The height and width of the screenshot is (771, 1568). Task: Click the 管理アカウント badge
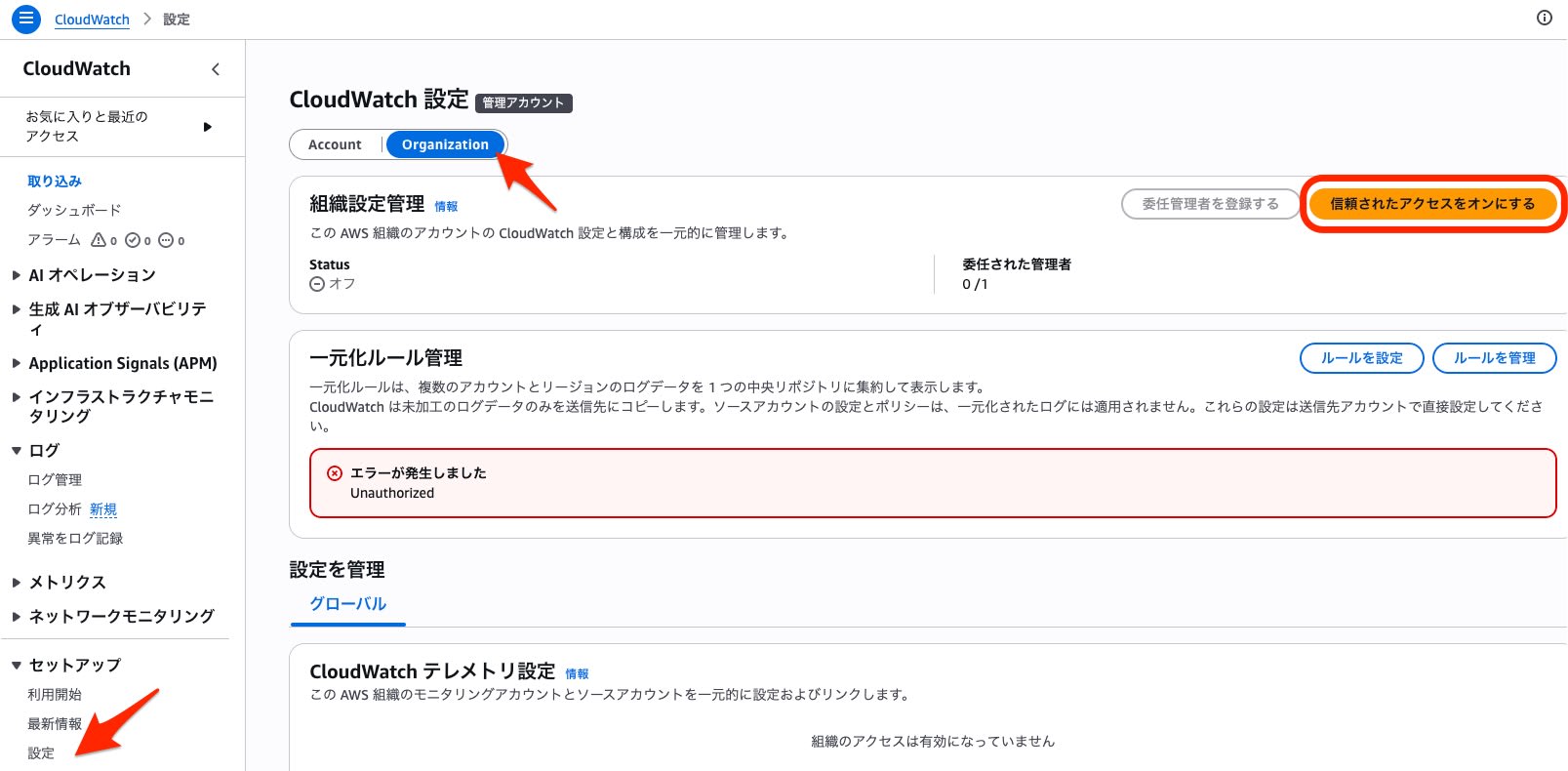[524, 102]
